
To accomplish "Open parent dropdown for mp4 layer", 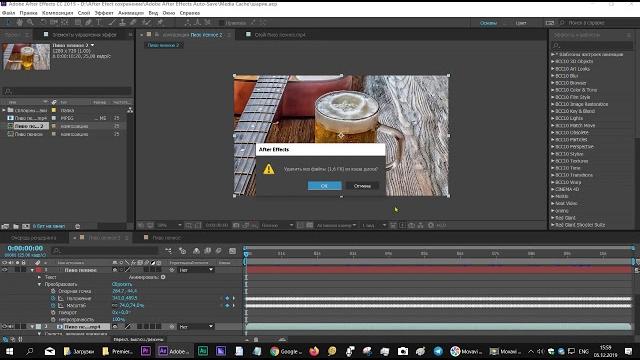I will pyautogui.click(x=196, y=327).
